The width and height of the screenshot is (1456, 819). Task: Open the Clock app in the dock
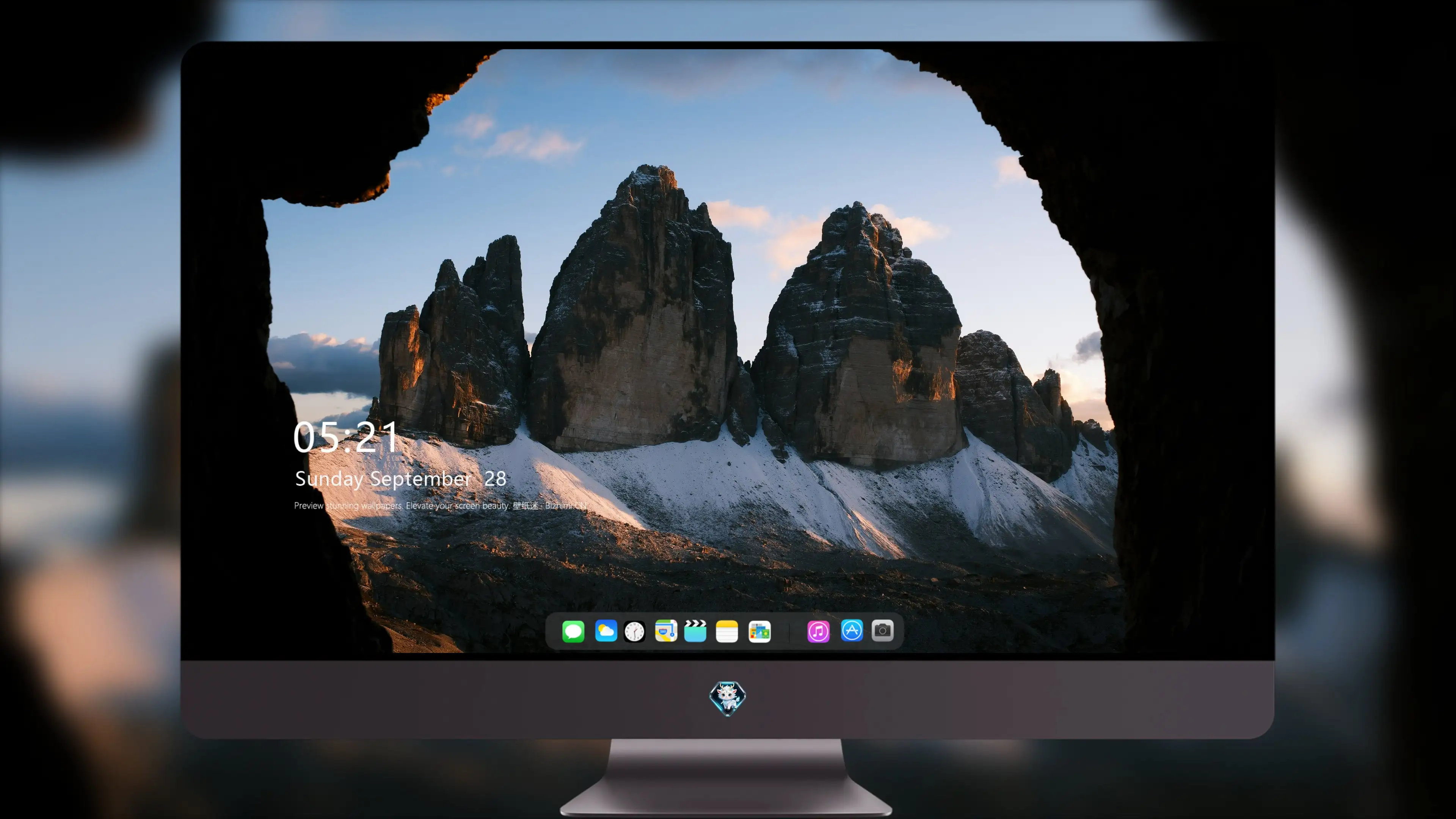click(634, 631)
